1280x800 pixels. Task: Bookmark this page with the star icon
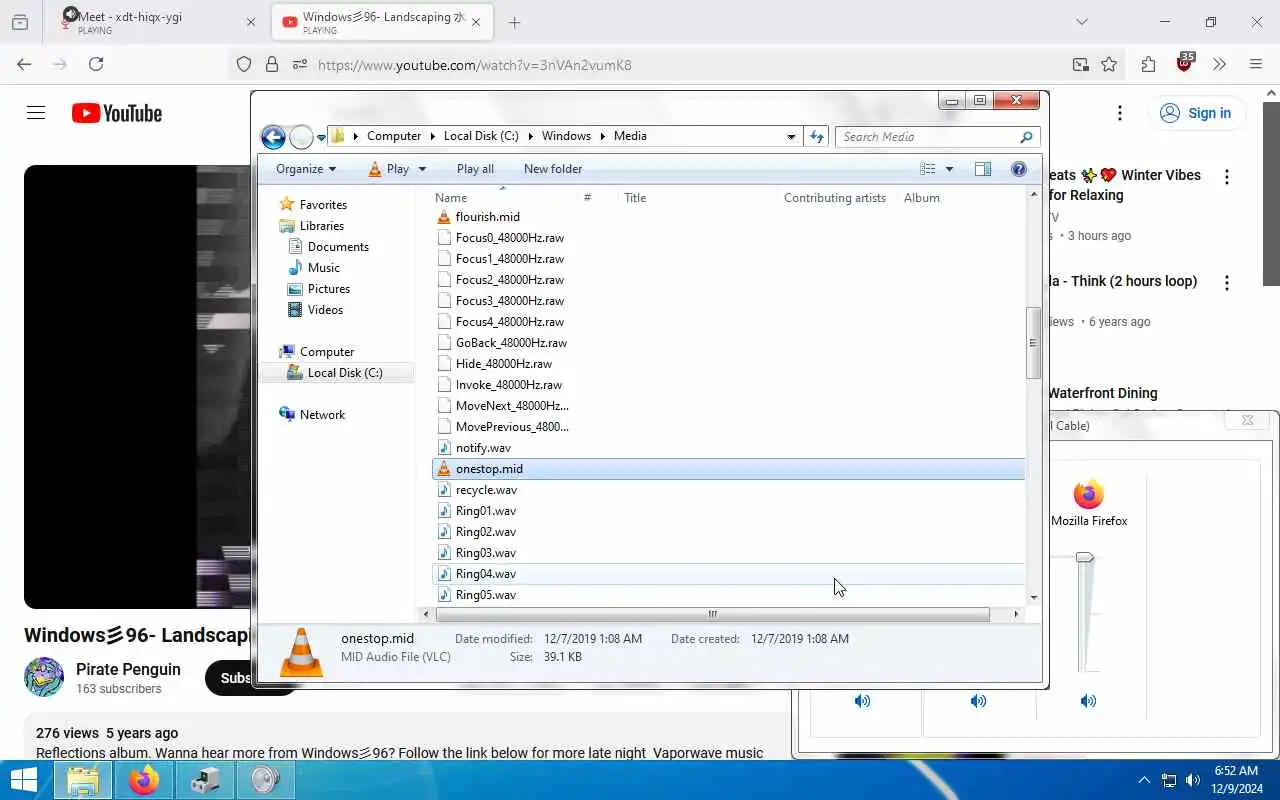click(x=1109, y=64)
